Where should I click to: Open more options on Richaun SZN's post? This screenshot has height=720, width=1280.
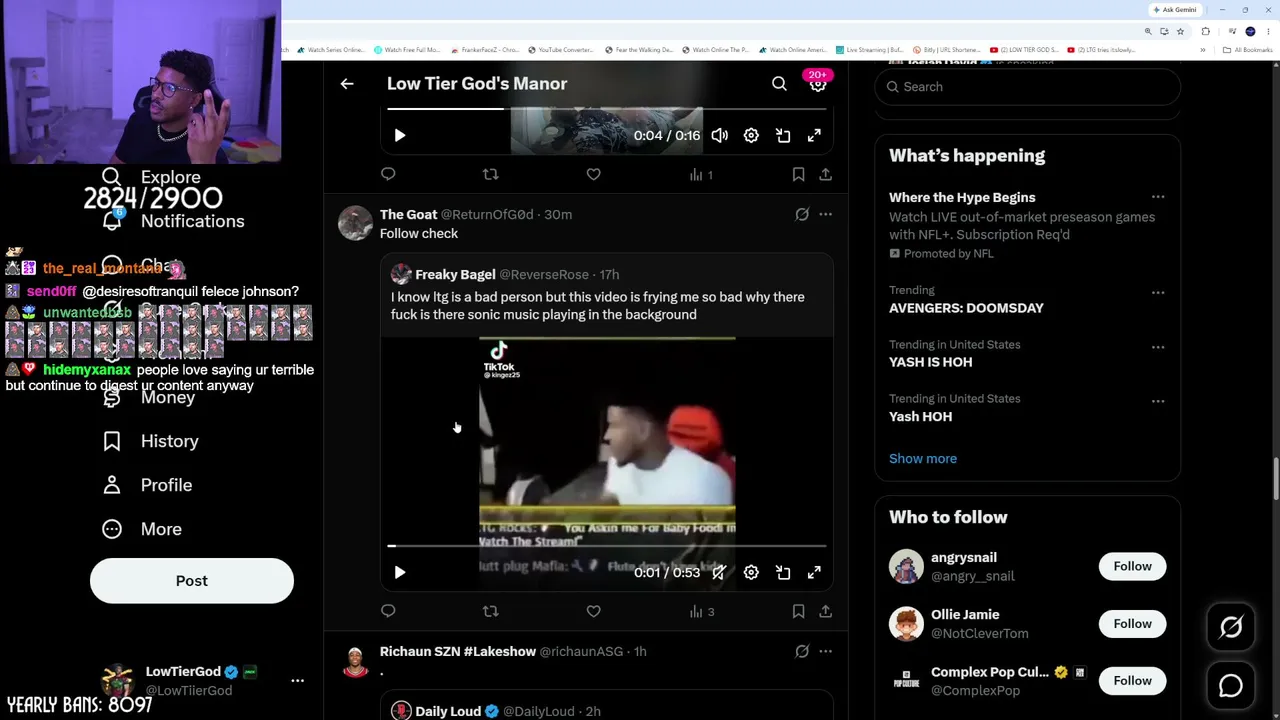click(x=825, y=651)
